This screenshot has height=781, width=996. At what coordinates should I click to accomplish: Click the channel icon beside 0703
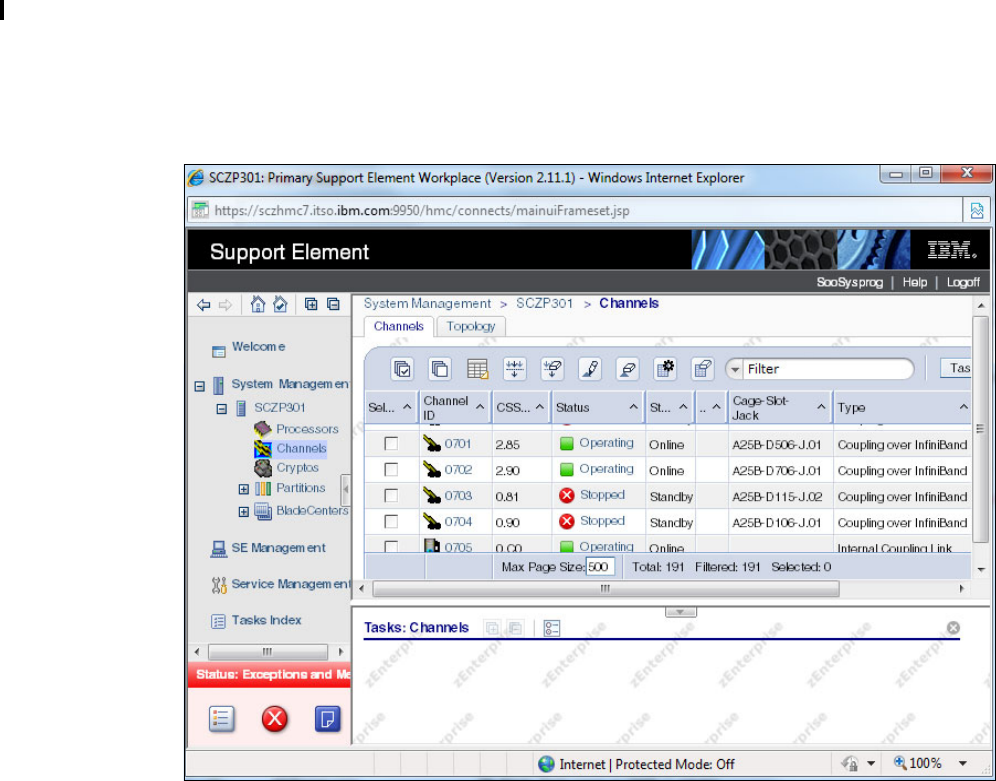coord(432,495)
